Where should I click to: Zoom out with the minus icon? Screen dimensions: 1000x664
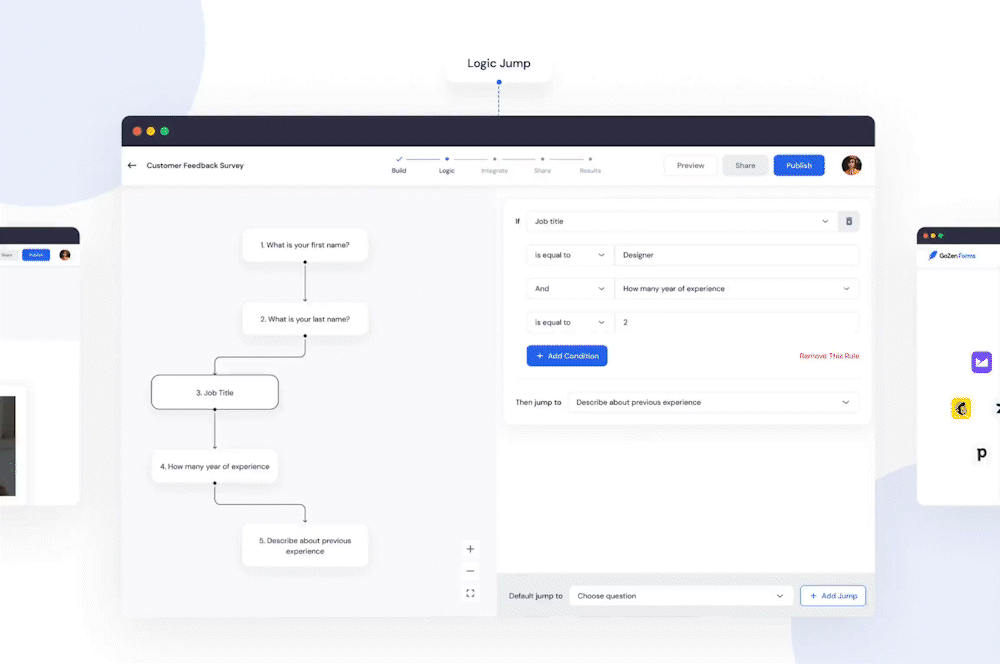click(x=470, y=571)
